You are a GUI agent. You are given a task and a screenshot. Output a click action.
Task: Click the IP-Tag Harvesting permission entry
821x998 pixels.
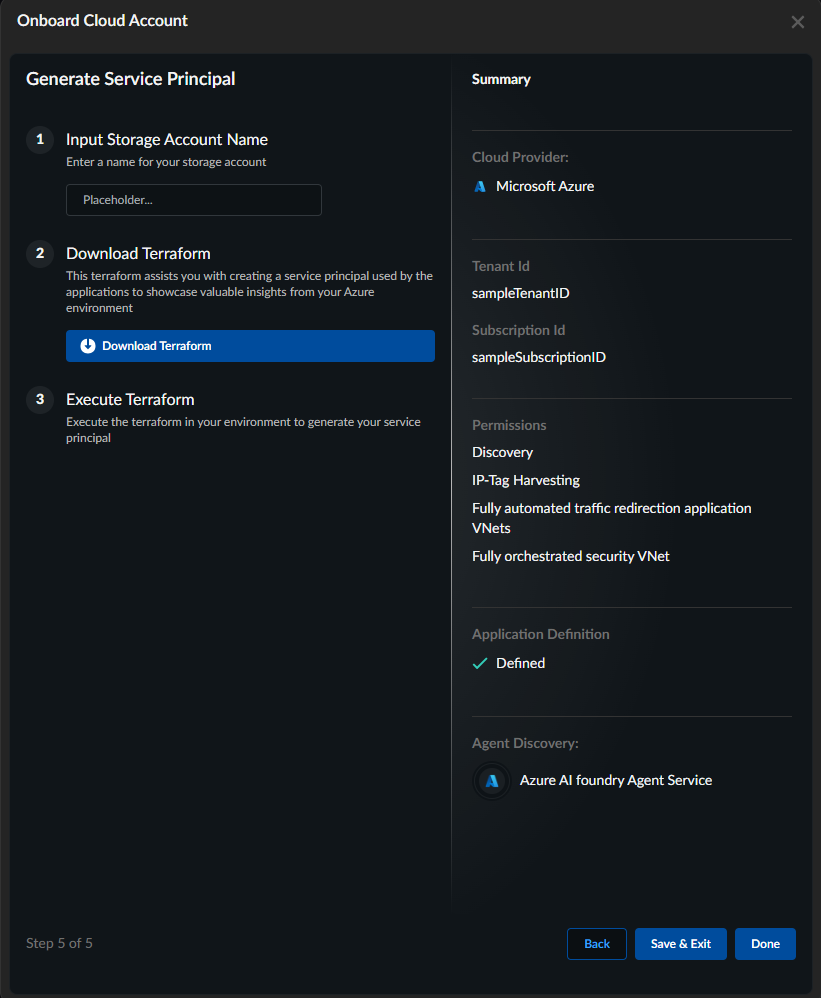coord(526,481)
